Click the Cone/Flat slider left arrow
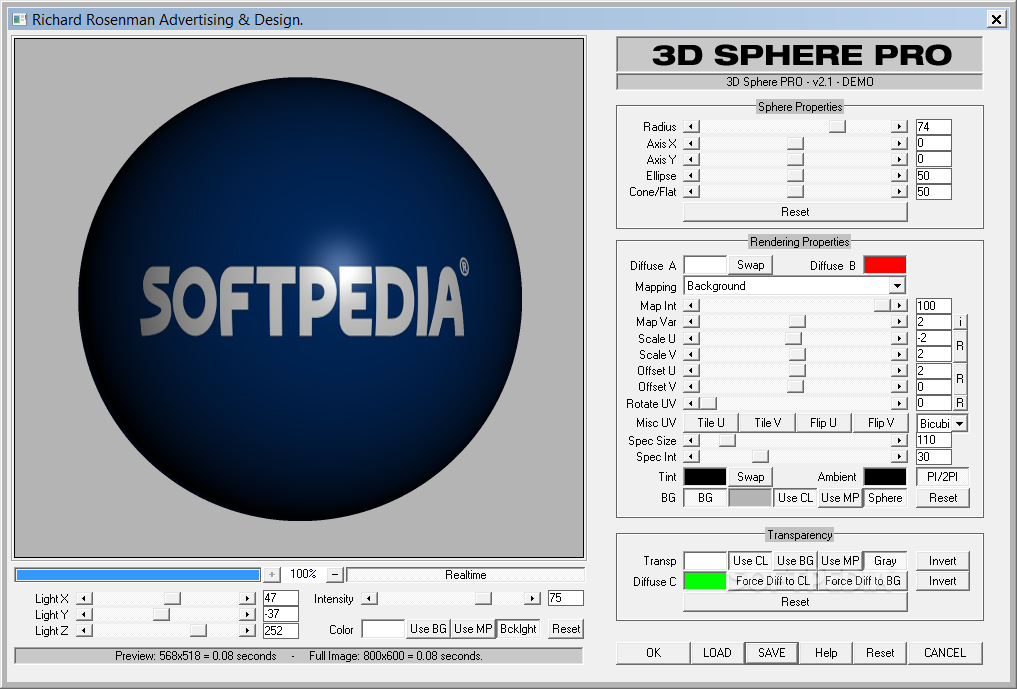1017x689 pixels. click(x=691, y=191)
